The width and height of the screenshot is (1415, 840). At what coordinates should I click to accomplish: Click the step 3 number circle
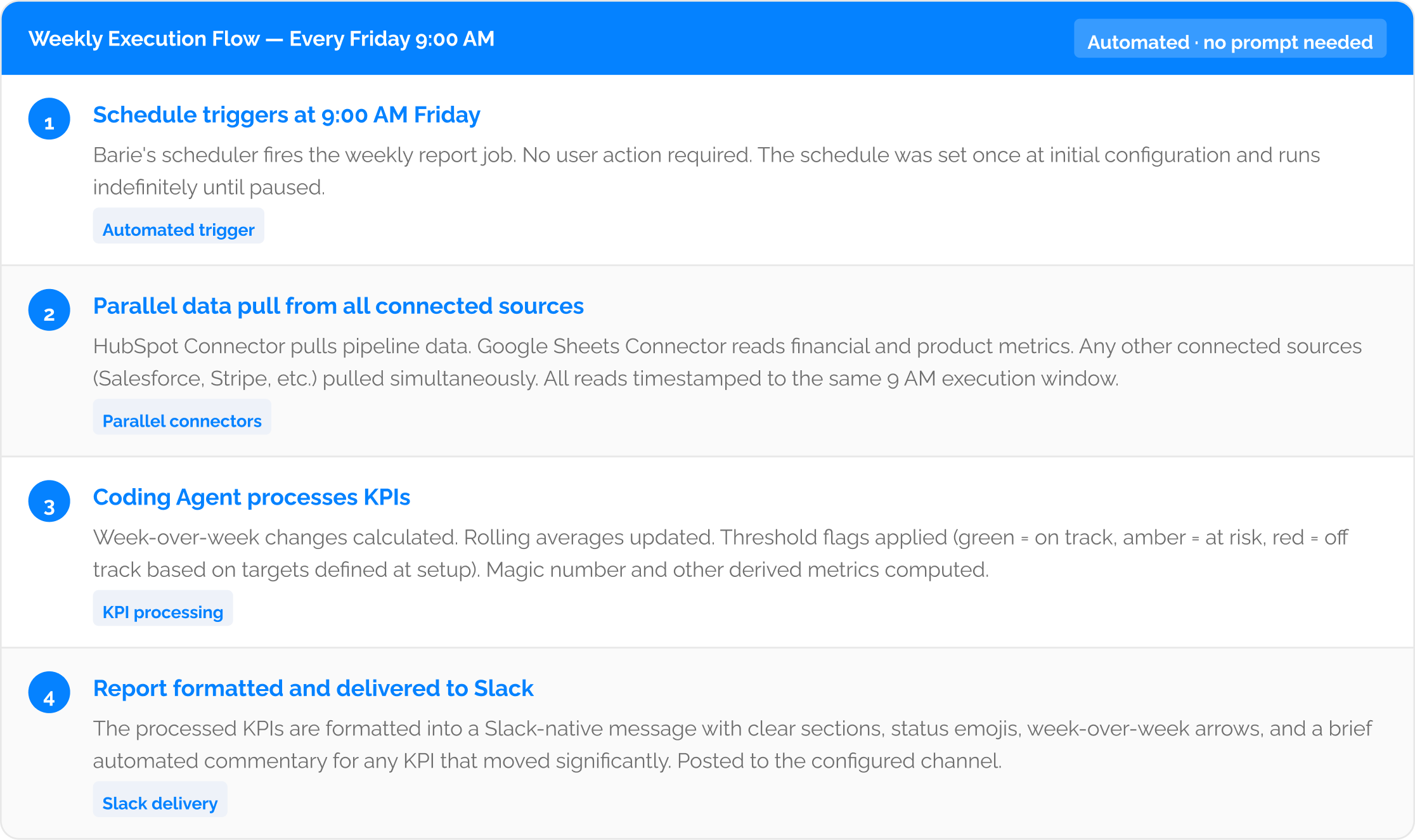pos(49,501)
